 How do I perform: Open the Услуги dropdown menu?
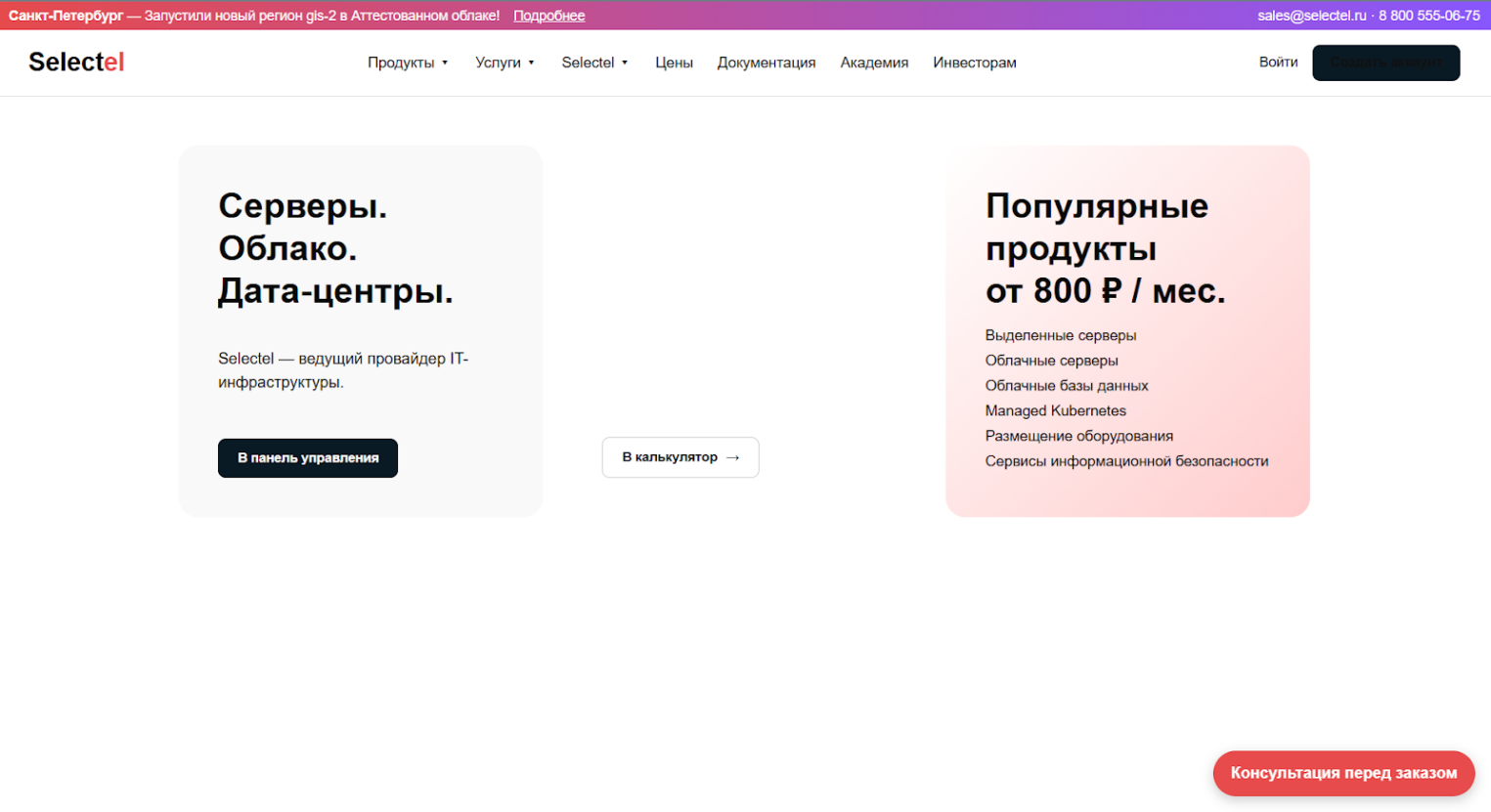coord(504,62)
